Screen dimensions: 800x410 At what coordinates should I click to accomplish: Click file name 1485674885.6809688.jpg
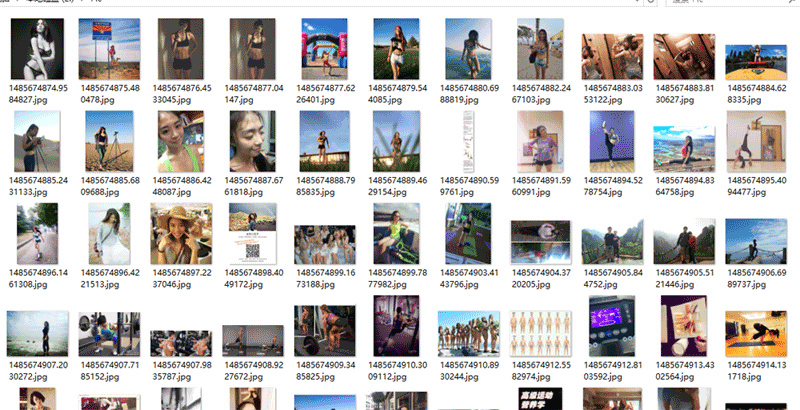click(110, 186)
